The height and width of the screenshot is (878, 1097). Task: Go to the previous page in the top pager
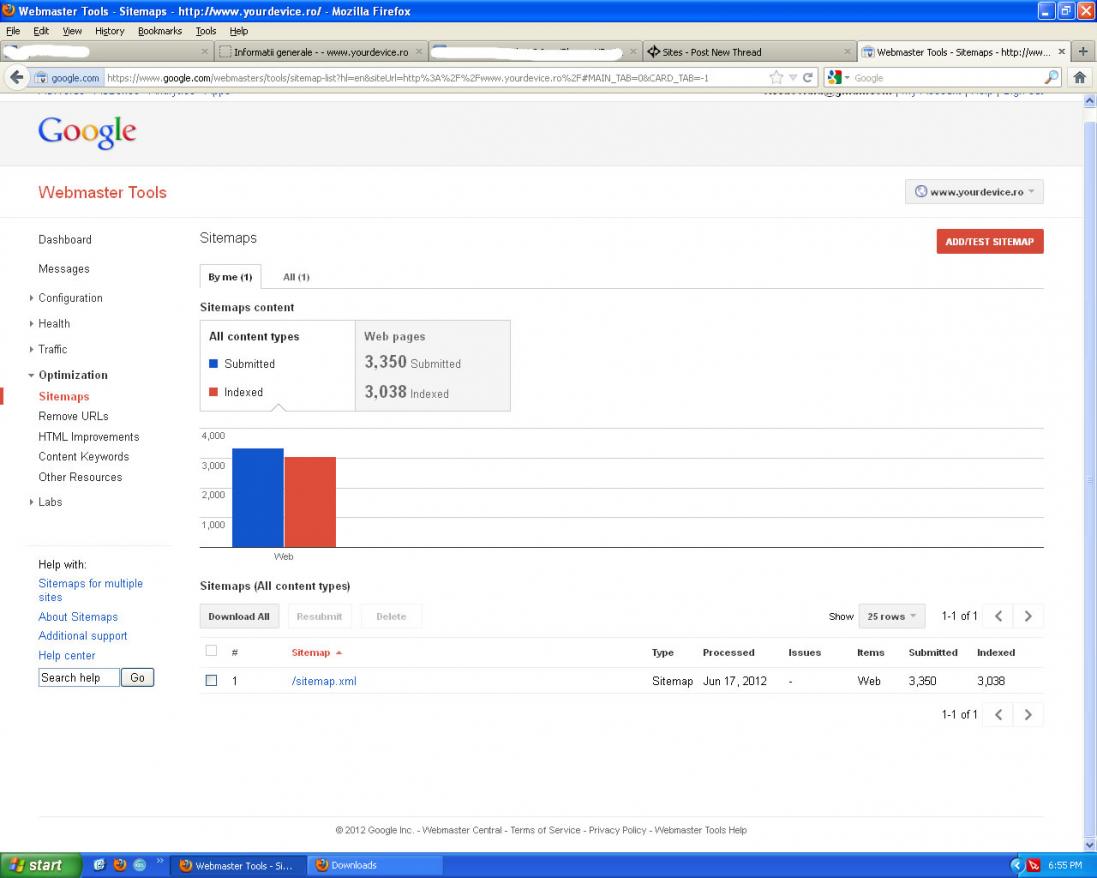[x=998, y=616]
